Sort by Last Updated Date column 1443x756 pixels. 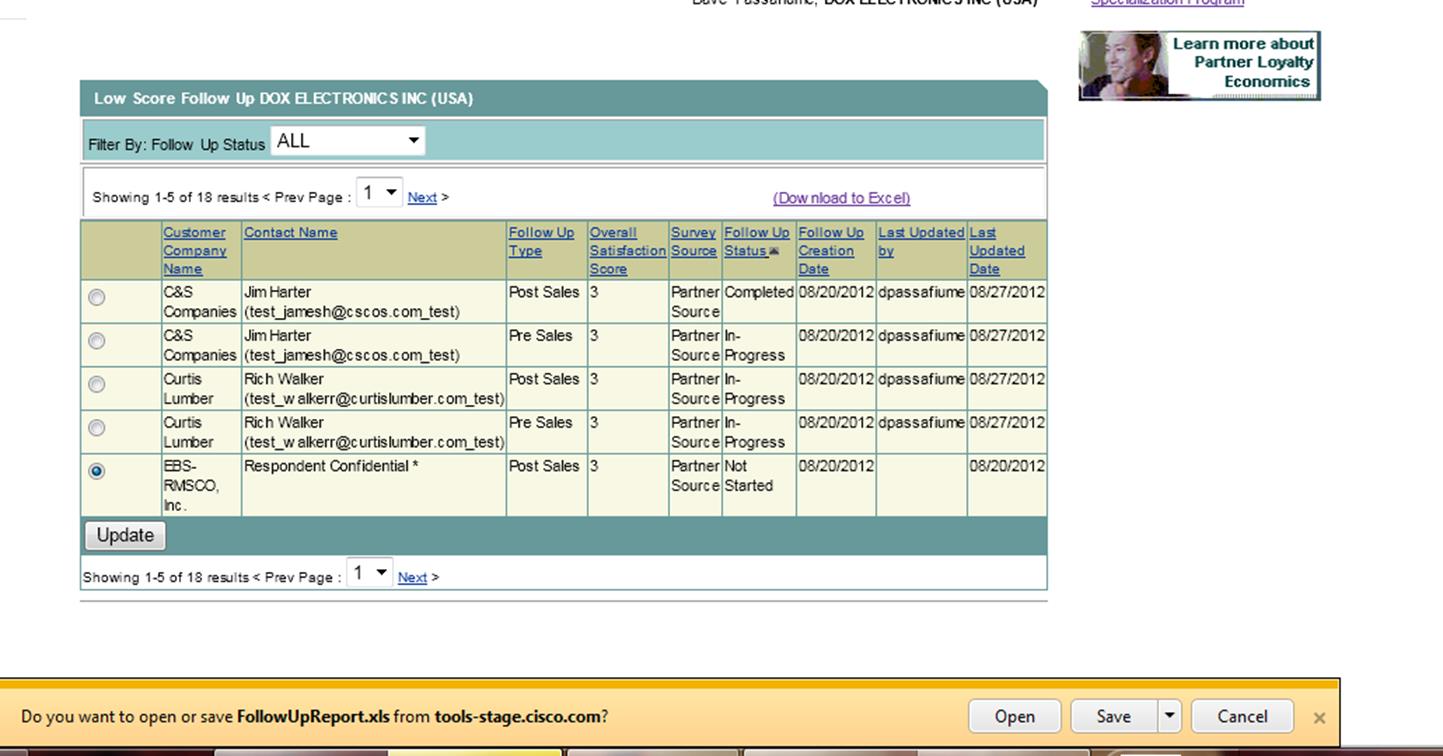coord(997,250)
